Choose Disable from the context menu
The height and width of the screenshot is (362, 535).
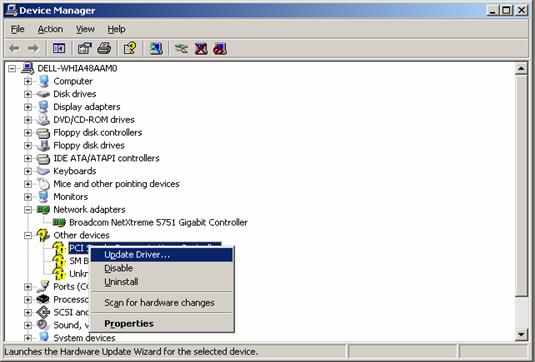[x=162, y=268]
